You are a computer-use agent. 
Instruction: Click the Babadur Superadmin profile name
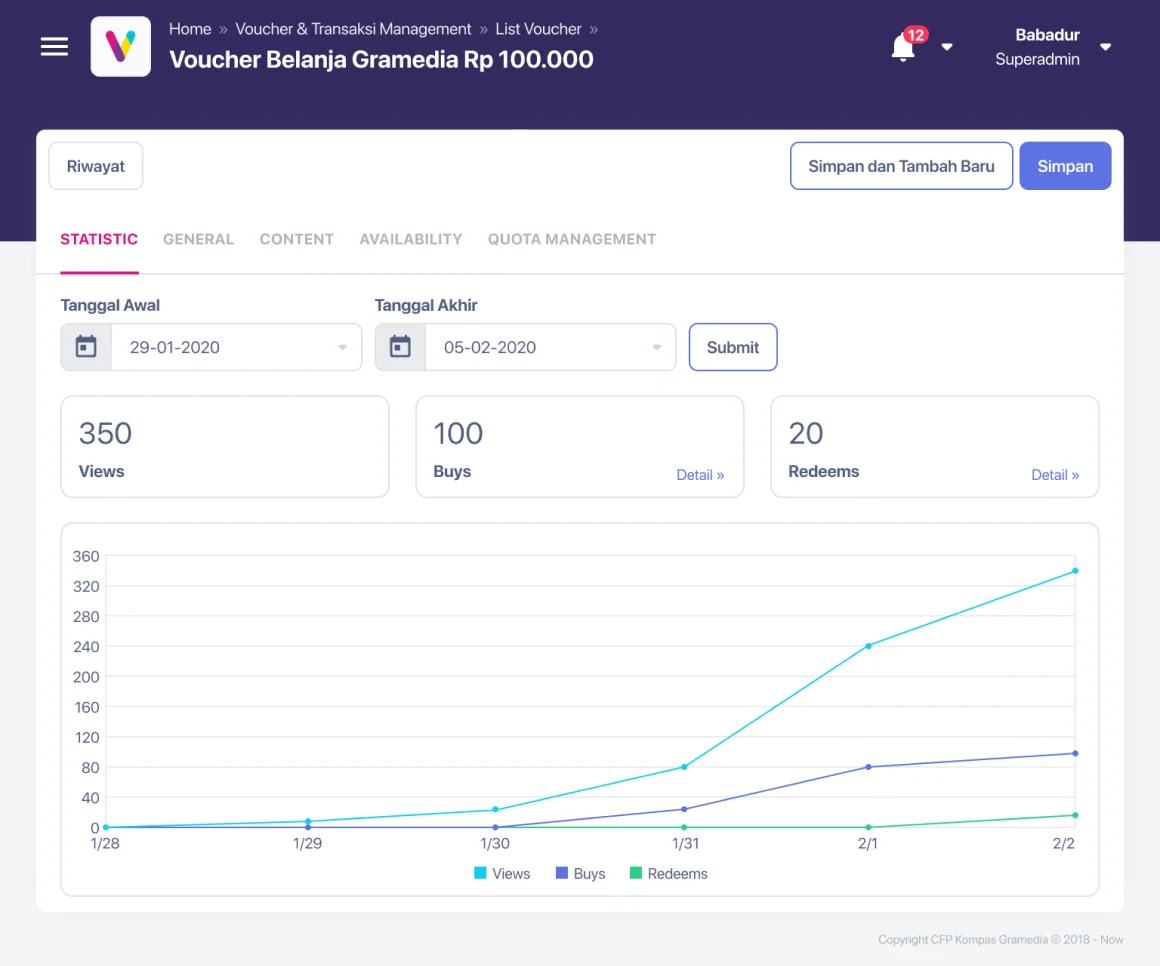tap(1037, 47)
